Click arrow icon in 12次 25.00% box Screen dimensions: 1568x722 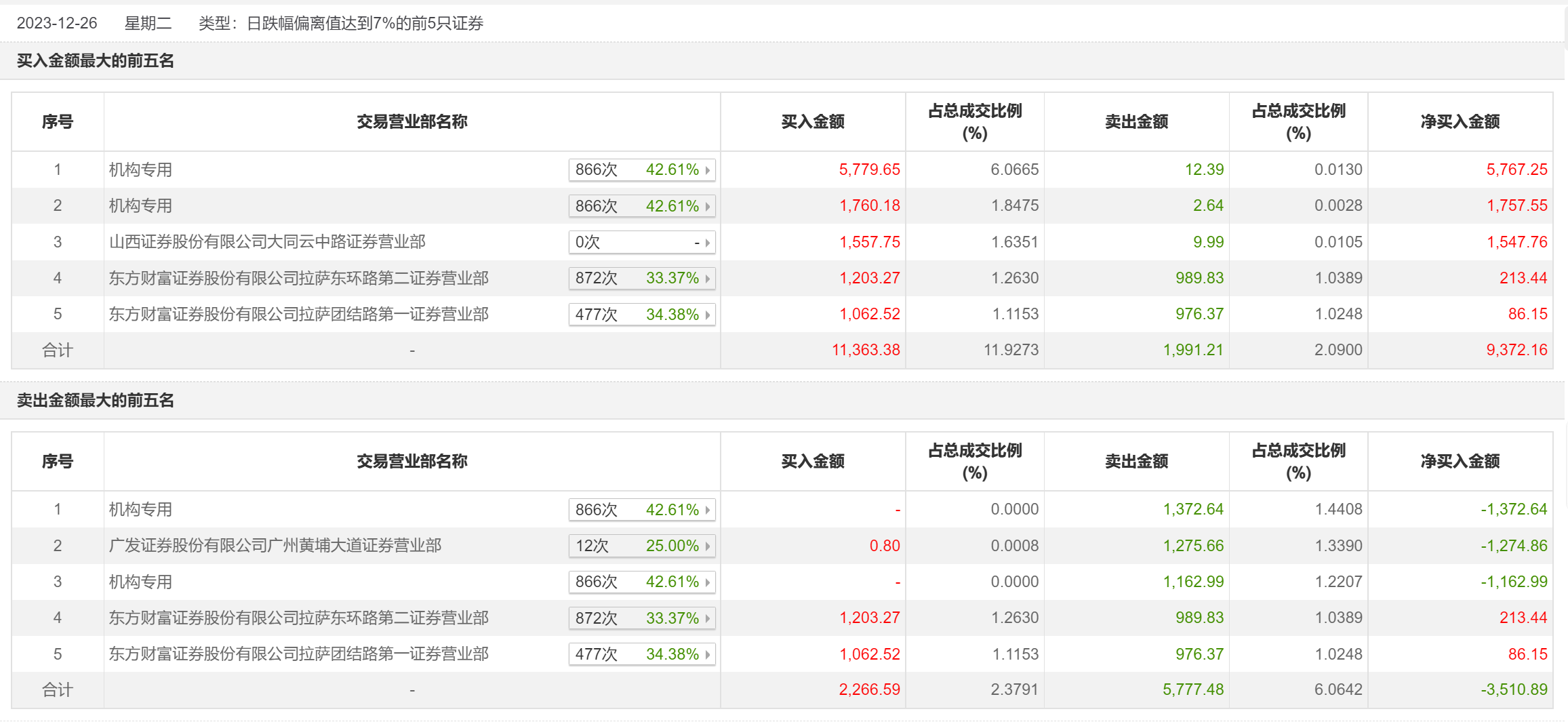tap(707, 546)
